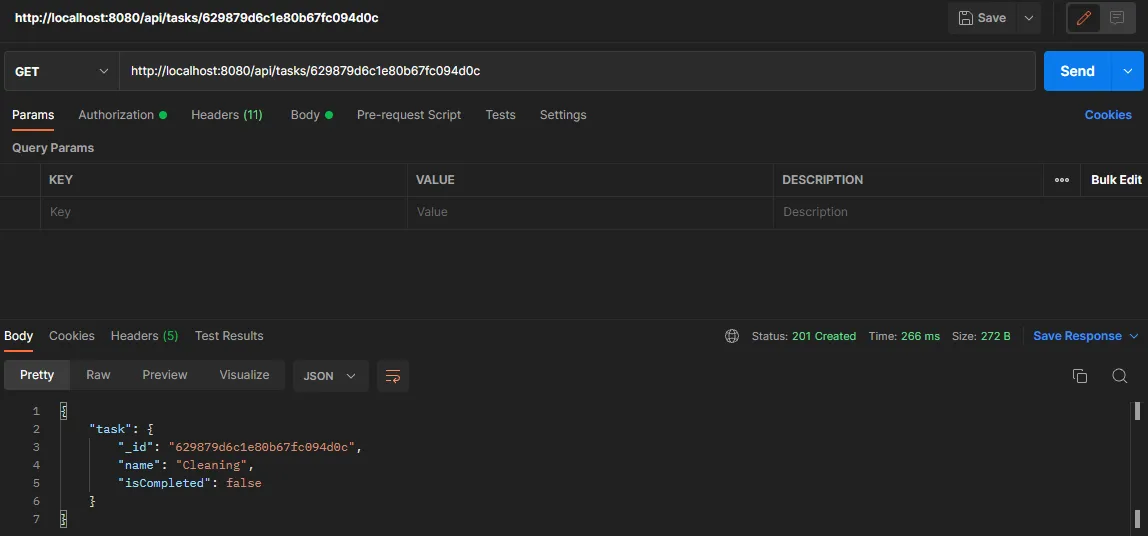Select the Params tab
The image size is (1148, 536).
33,115
